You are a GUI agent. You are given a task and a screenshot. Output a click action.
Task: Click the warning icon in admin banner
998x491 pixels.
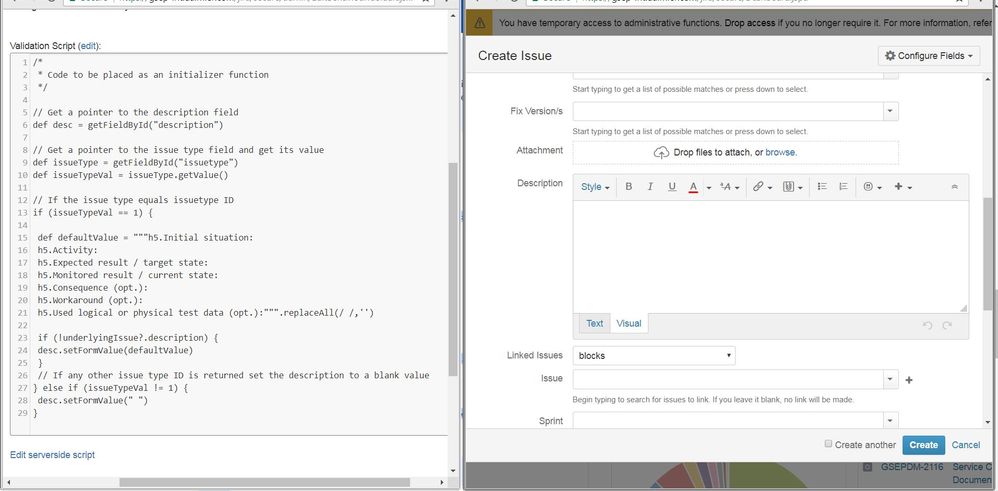(x=480, y=23)
